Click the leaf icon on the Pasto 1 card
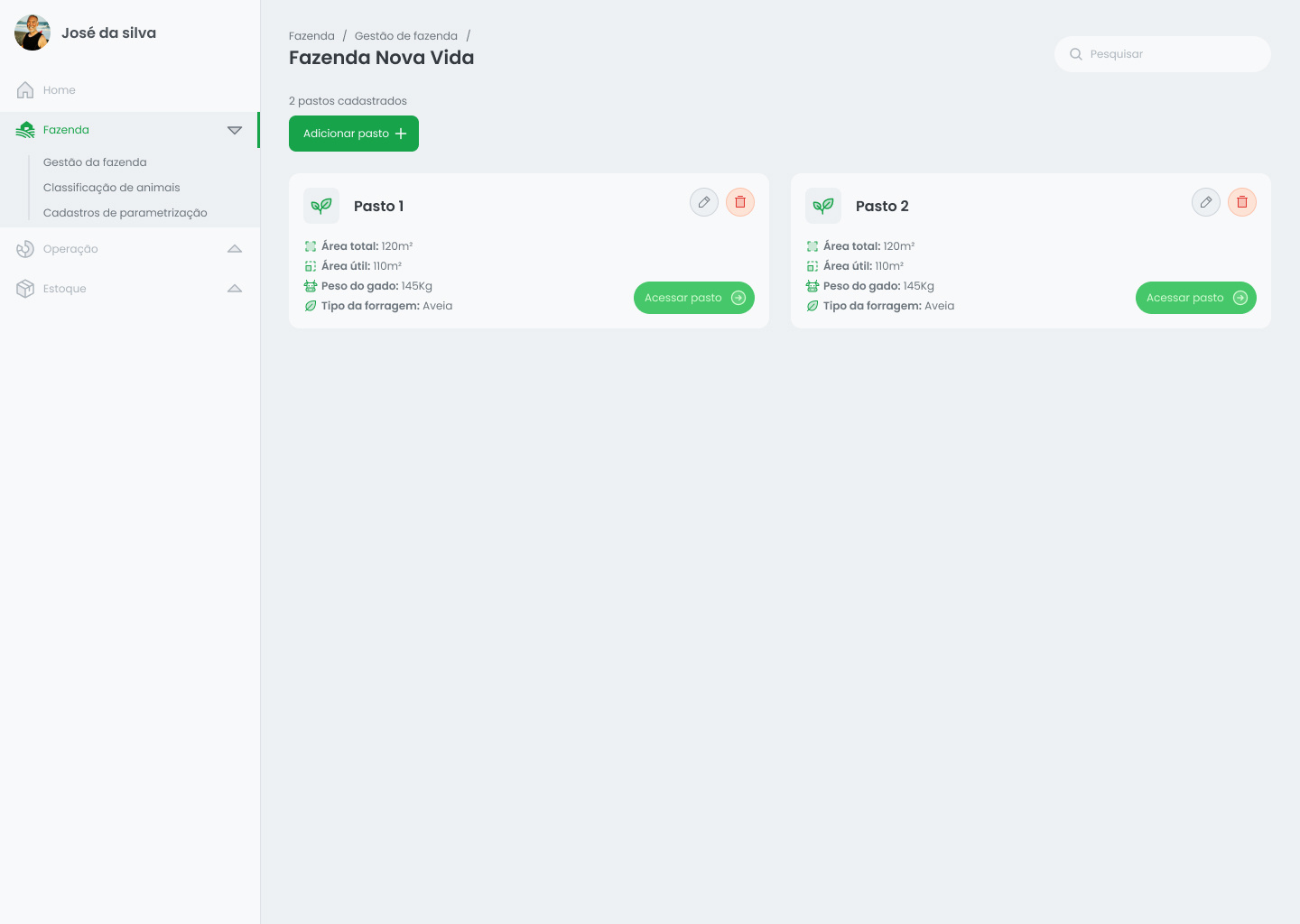 [x=321, y=206]
